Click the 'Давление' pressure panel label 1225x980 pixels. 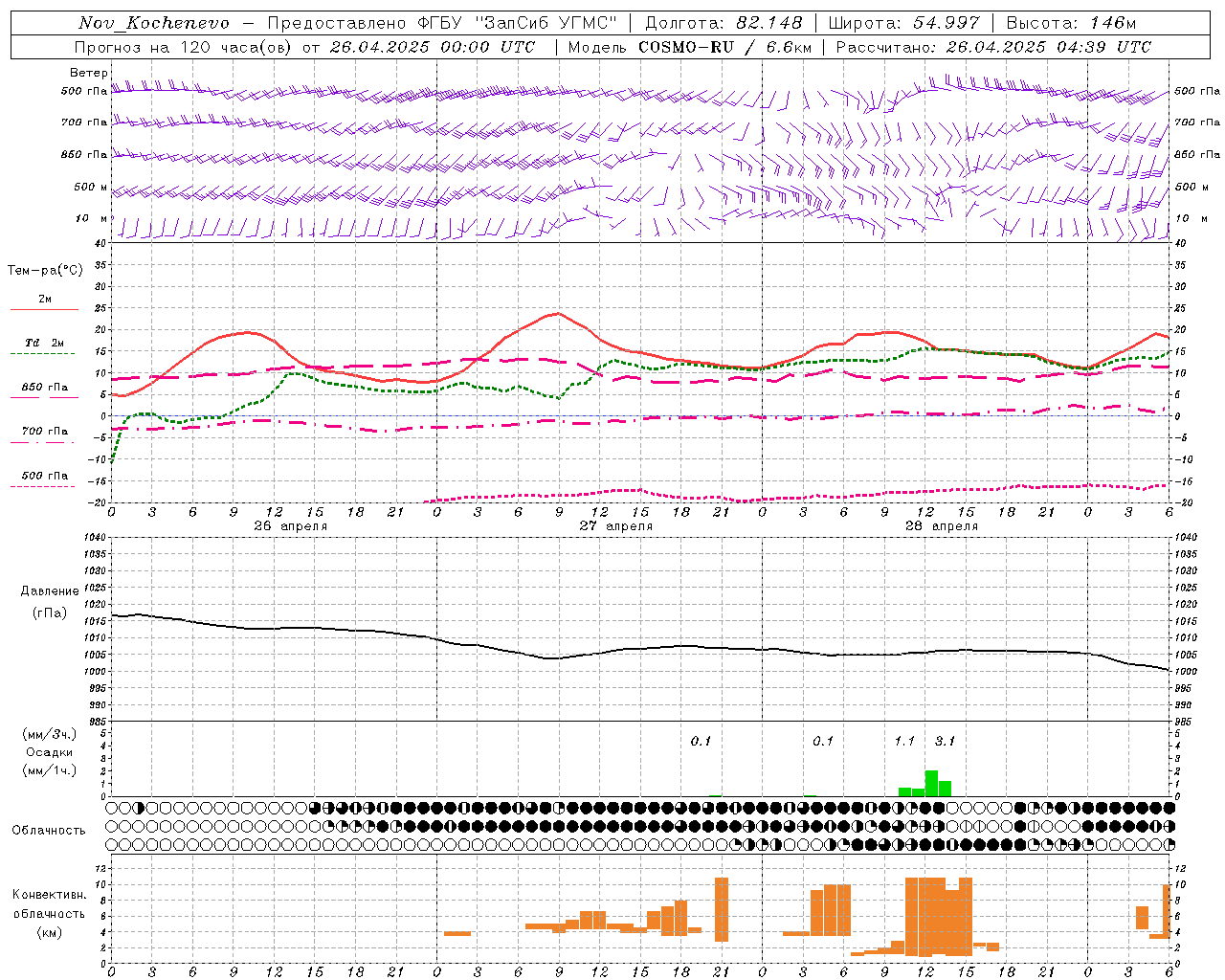click(50, 591)
